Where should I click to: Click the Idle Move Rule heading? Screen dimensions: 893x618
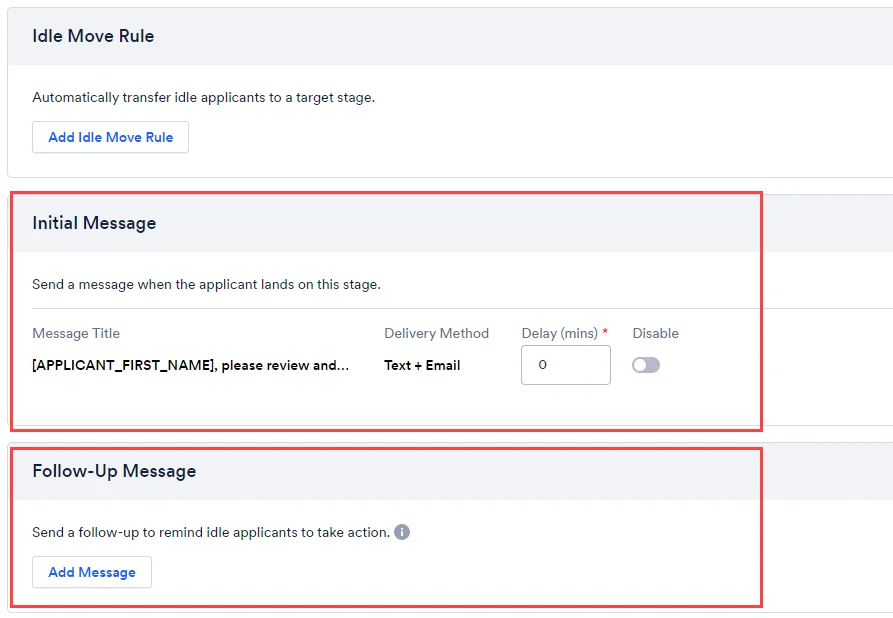point(93,36)
